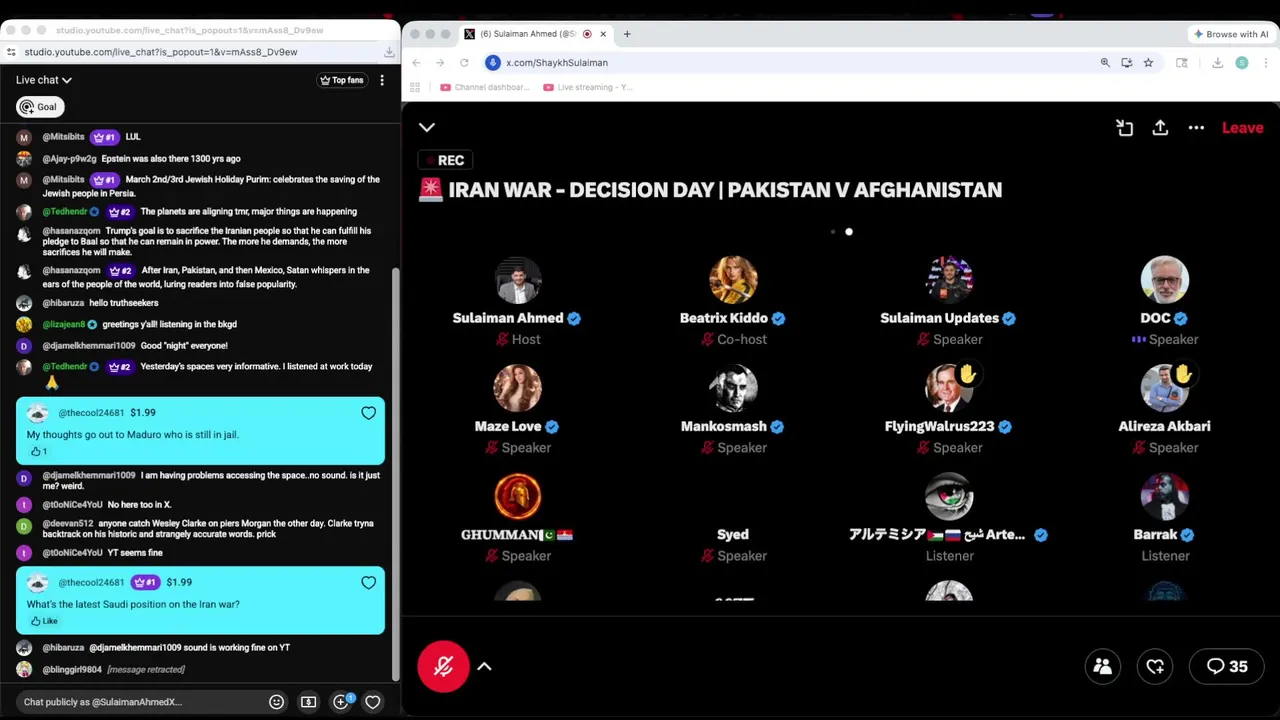Open Sulaiman Updates speaker avatar
Screen dimensions: 1280x720
[949, 280]
